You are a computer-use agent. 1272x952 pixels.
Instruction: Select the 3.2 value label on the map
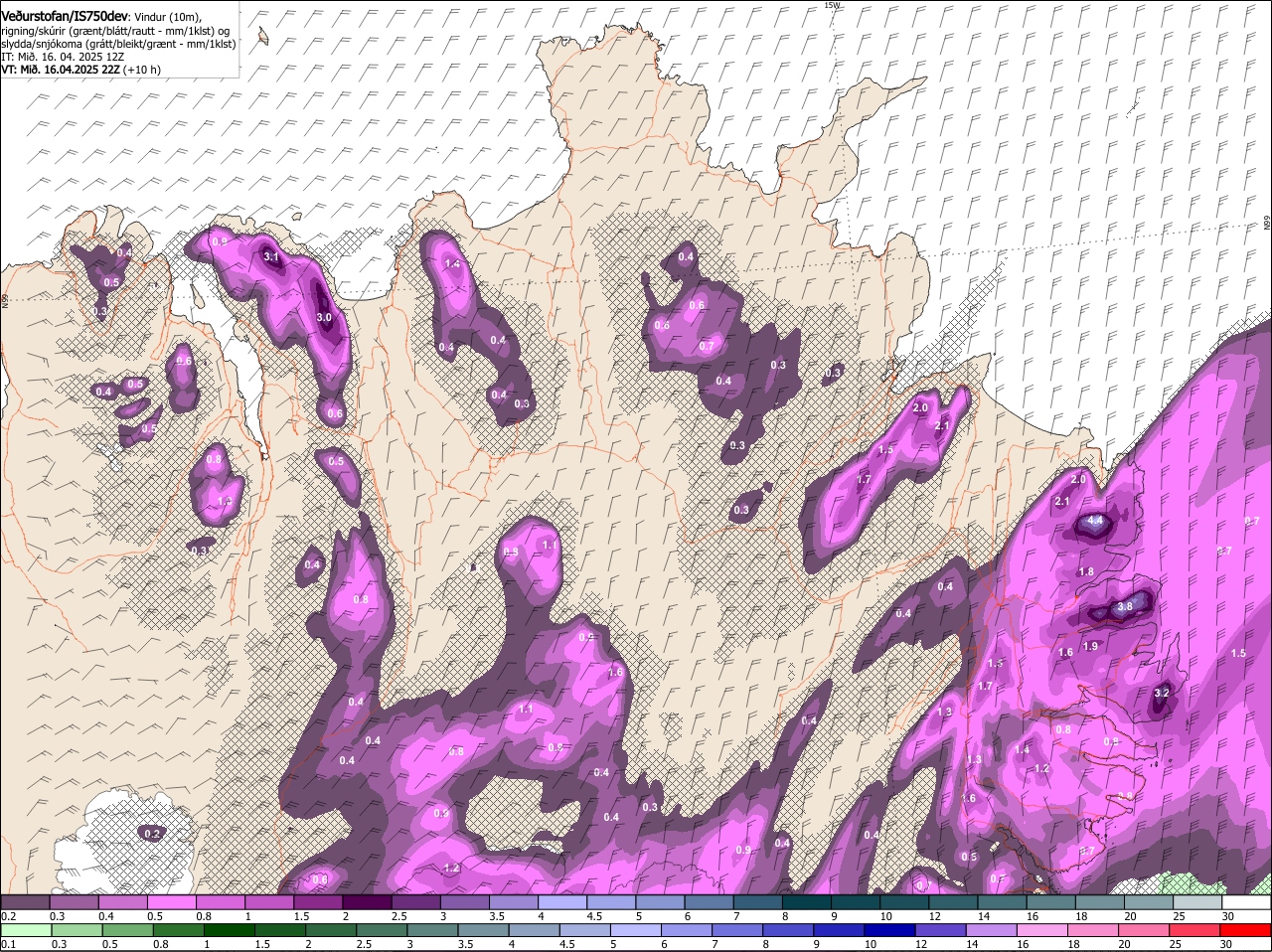pos(1162,693)
